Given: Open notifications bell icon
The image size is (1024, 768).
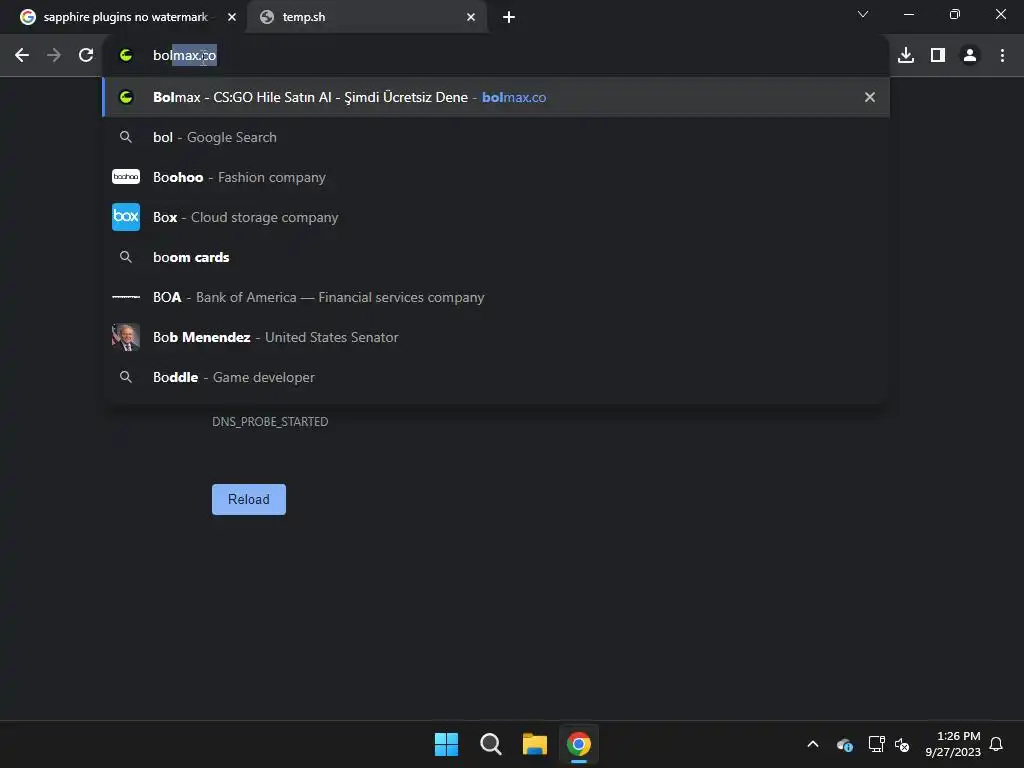Looking at the screenshot, I should click(x=996, y=744).
